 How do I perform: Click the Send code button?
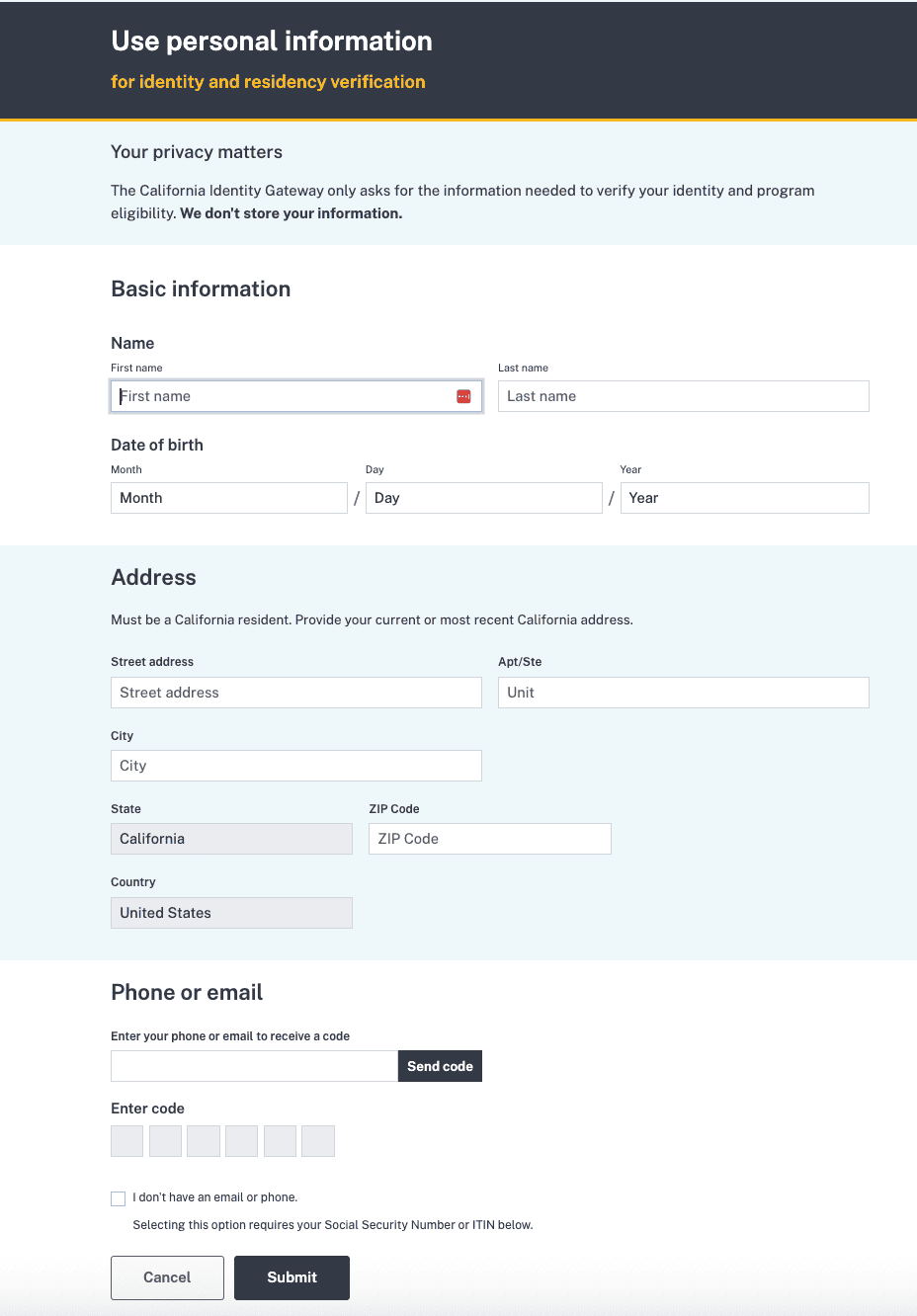(x=440, y=1066)
